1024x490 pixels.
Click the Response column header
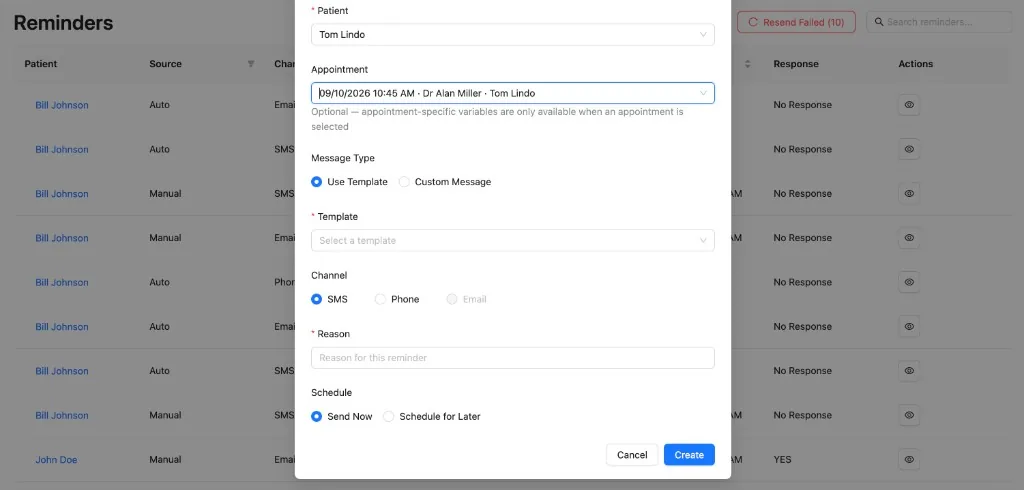[796, 64]
